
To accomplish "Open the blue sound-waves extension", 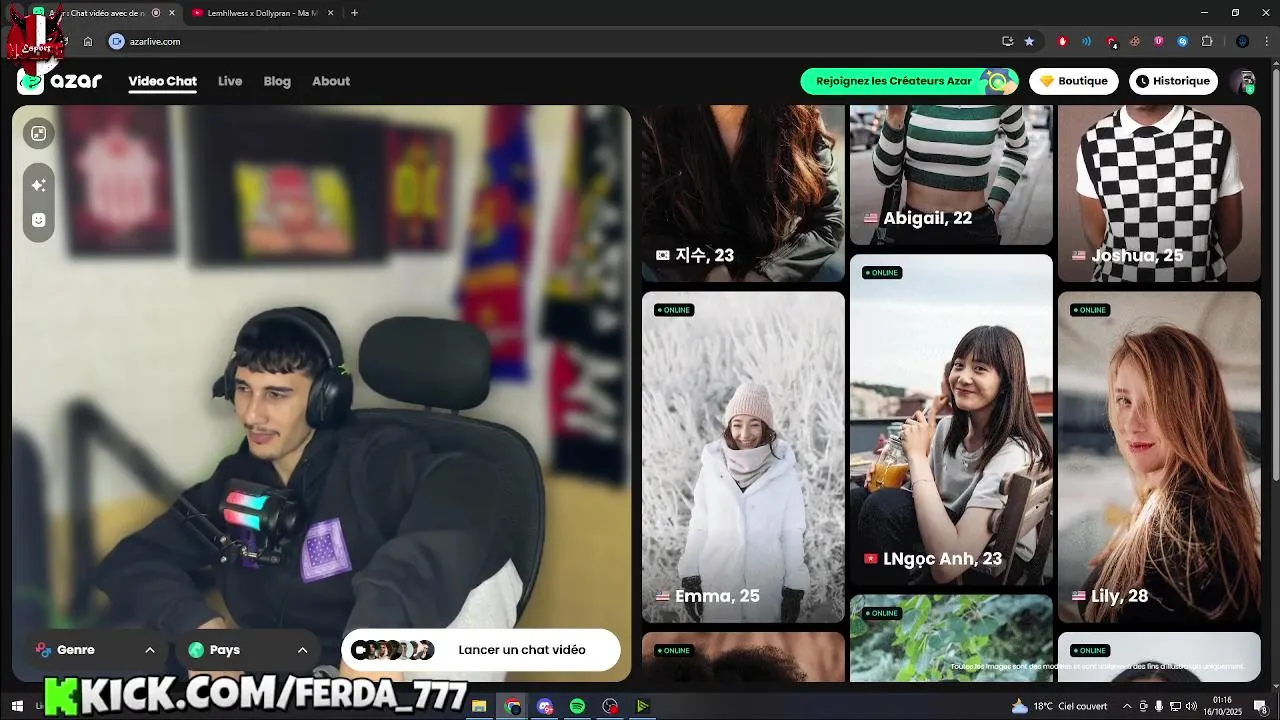I will pyautogui.click(x=1086, y=42).
